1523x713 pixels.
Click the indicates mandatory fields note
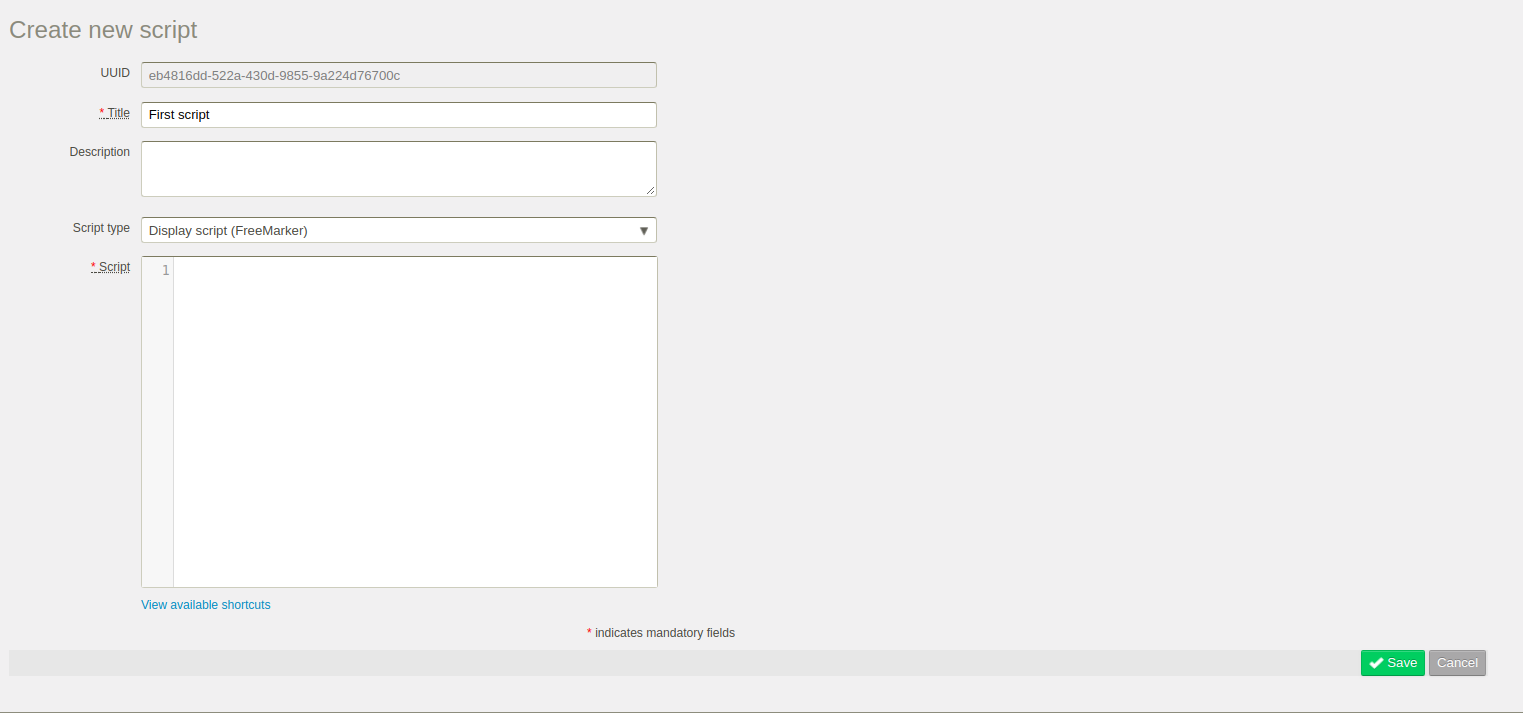pyautogui.click(x=661, y=633)
